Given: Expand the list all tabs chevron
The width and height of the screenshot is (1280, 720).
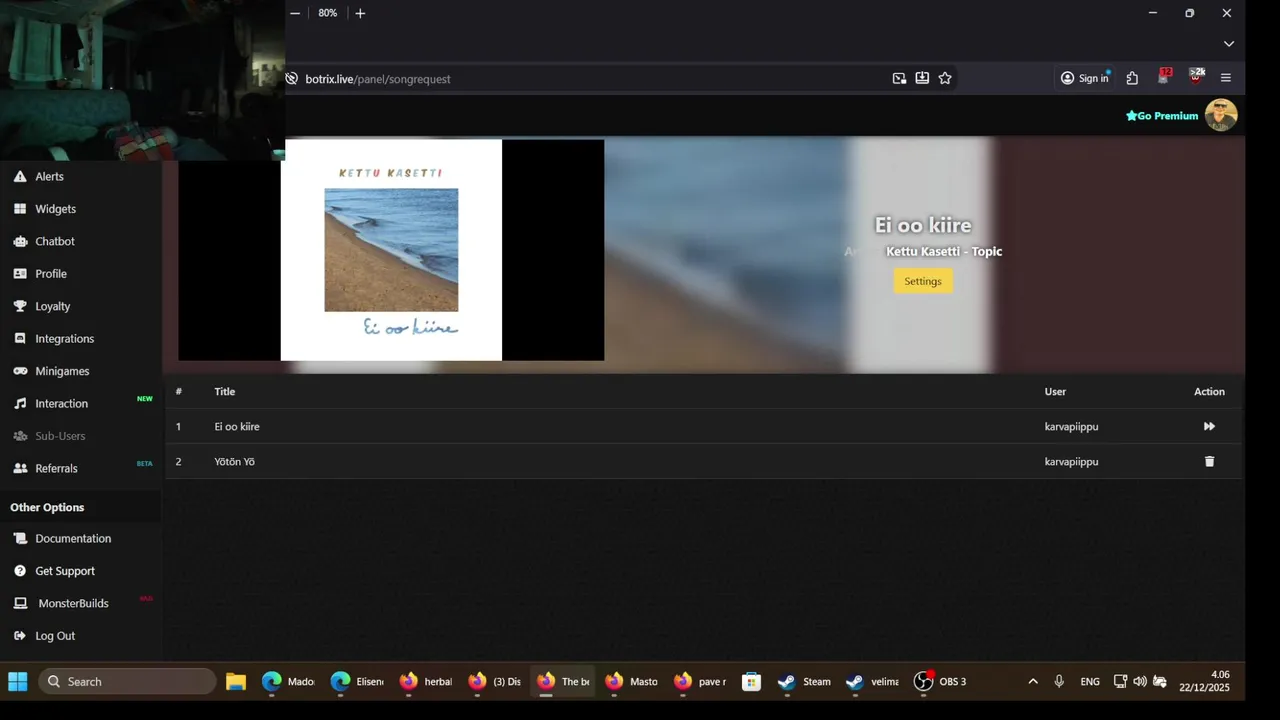Looking at the screenshot, I should [x=1229, y=44].
